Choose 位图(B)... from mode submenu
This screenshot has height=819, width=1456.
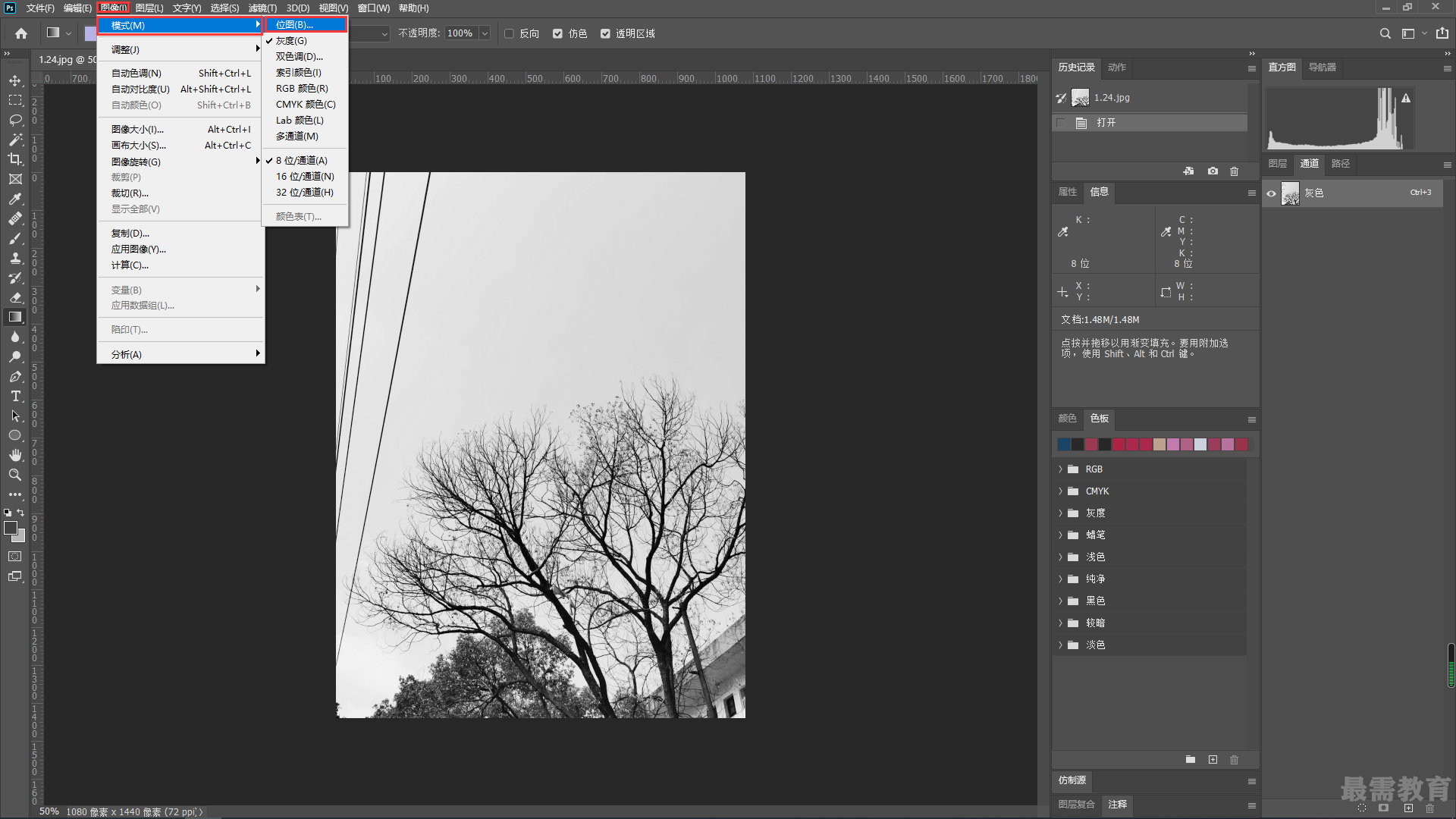(305, 24)
